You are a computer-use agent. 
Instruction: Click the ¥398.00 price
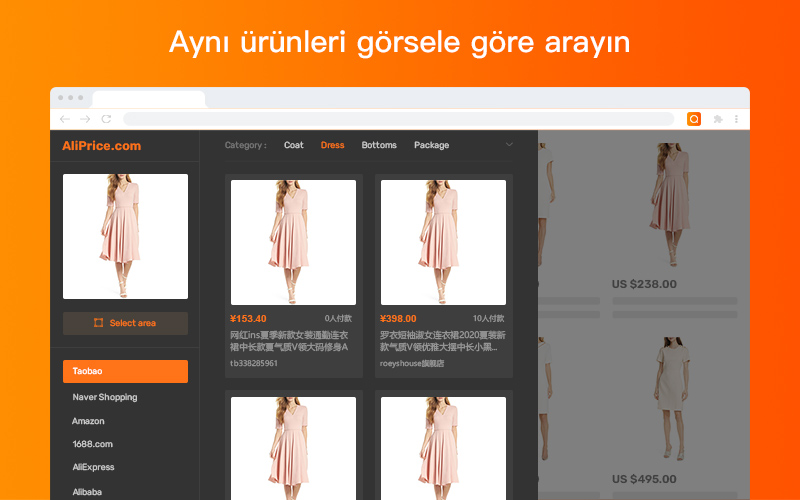tap(398, 319)
